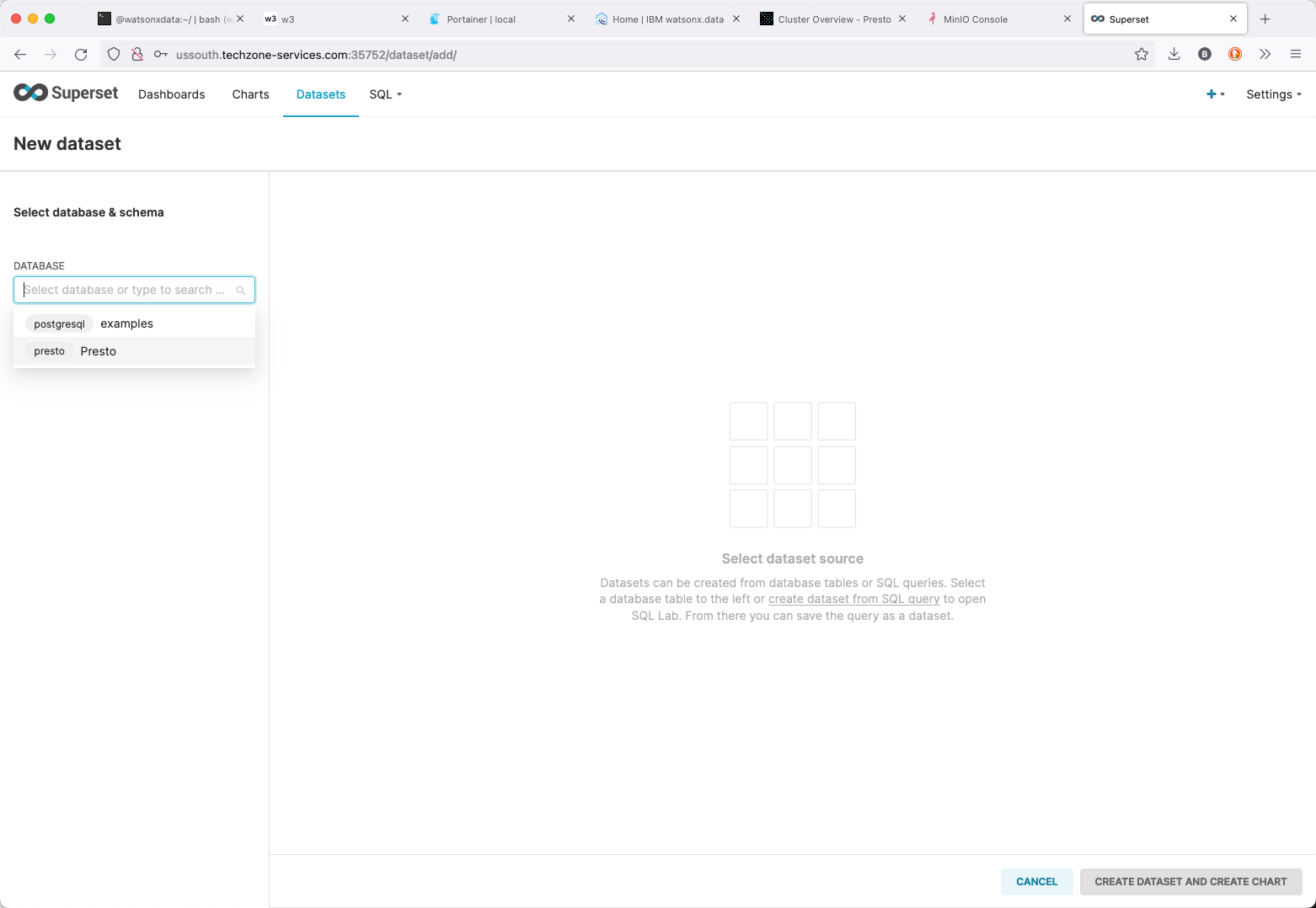Click the Select database & schema label
1316x908 pixels.
click(88, 212)
